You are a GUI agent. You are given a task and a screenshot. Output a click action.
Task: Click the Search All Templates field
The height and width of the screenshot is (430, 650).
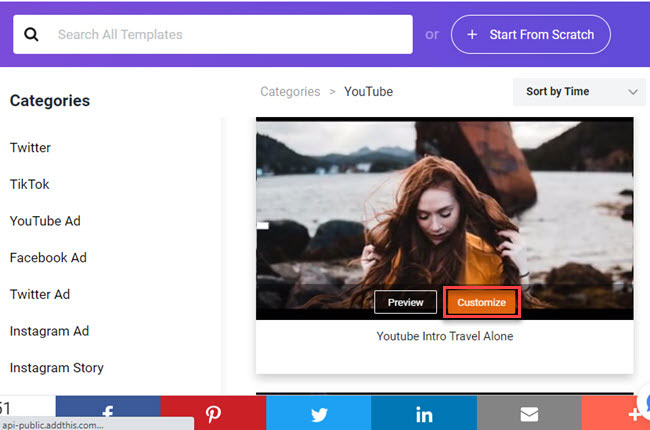[x=213, y=34]
